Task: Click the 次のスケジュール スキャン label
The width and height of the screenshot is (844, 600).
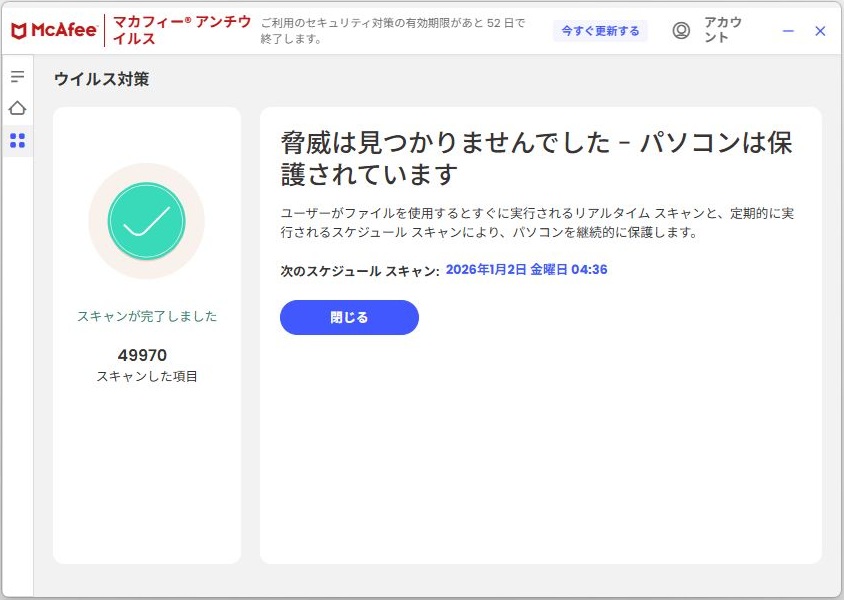Action: pos(359,270)
